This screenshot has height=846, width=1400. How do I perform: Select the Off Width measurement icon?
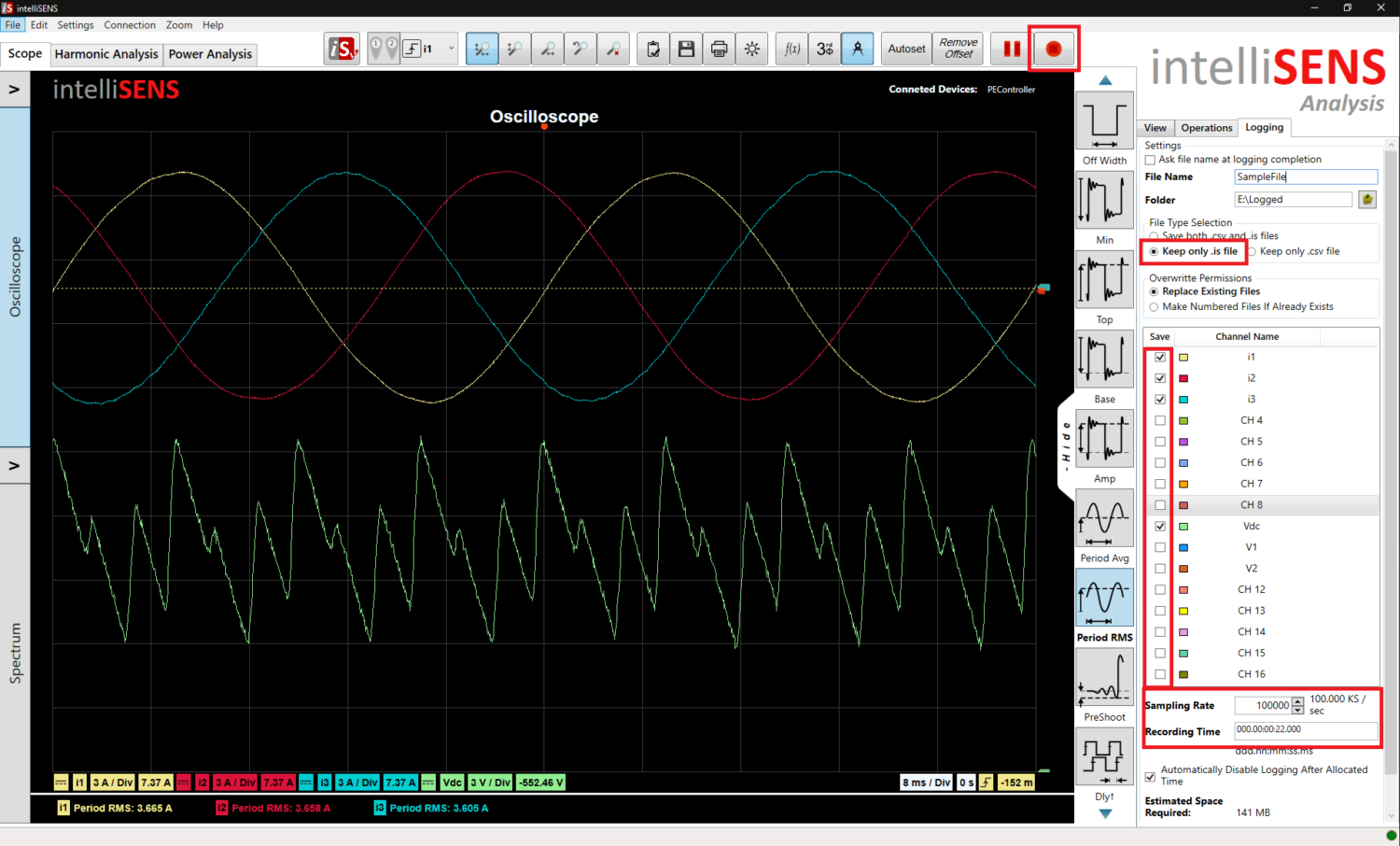(1104, 120)
